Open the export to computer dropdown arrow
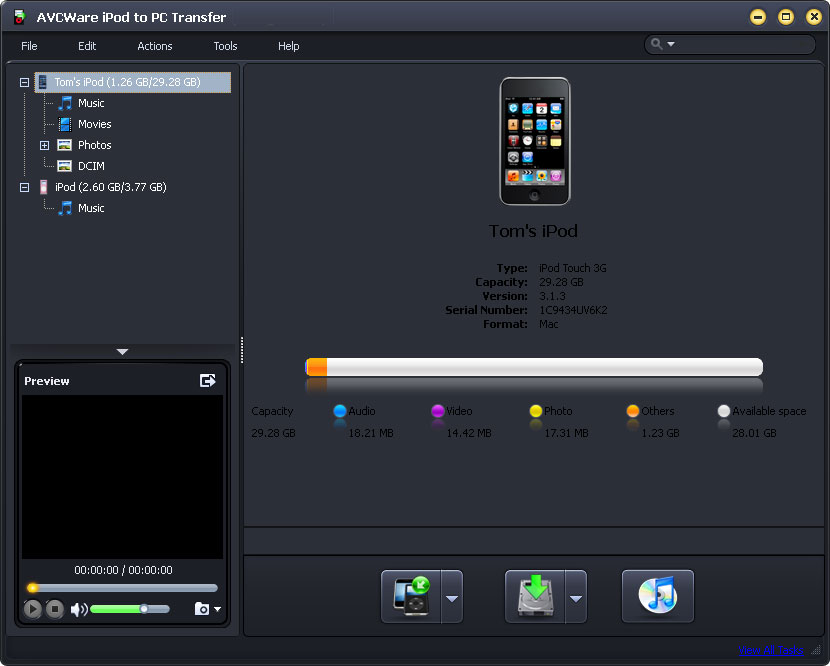Viewport: 830px width, 666px height. pos(576,597)
